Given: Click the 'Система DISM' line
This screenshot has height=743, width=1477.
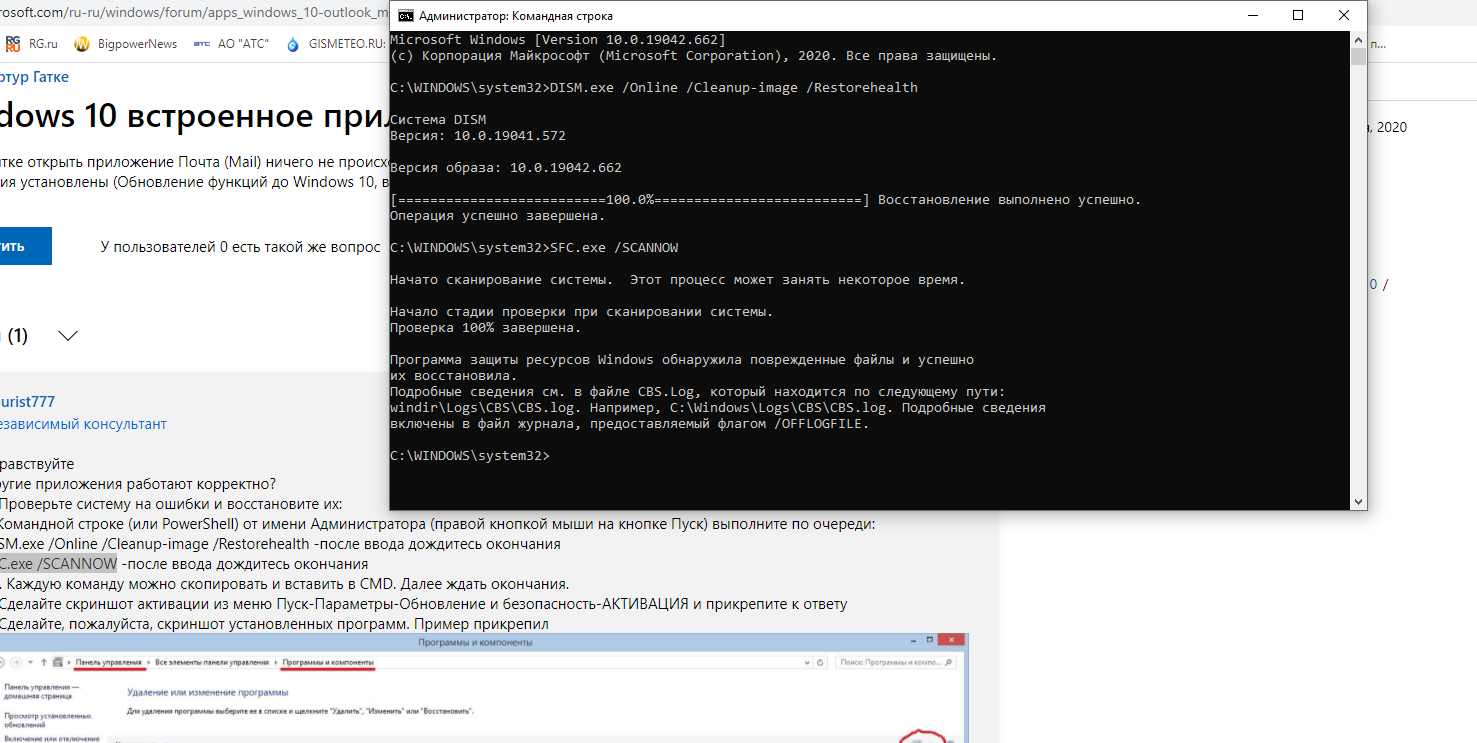Looking at the screenshot, I should coord(437,120).
